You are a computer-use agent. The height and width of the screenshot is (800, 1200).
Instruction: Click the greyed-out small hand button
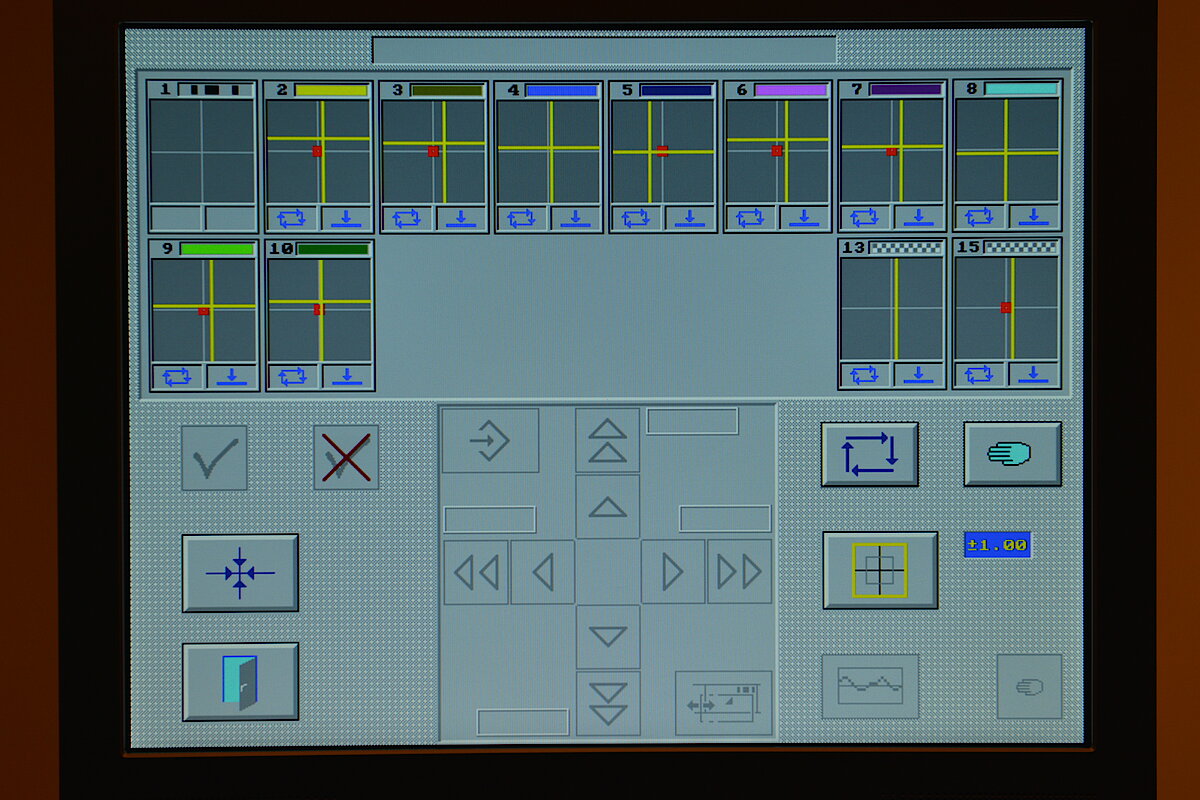[x=1029, y=686]
